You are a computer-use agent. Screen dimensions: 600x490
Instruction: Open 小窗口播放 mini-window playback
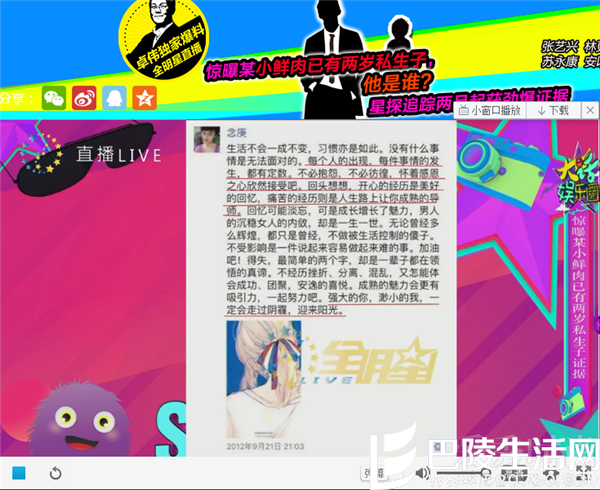pyautogui.click(x=490, y=111)
